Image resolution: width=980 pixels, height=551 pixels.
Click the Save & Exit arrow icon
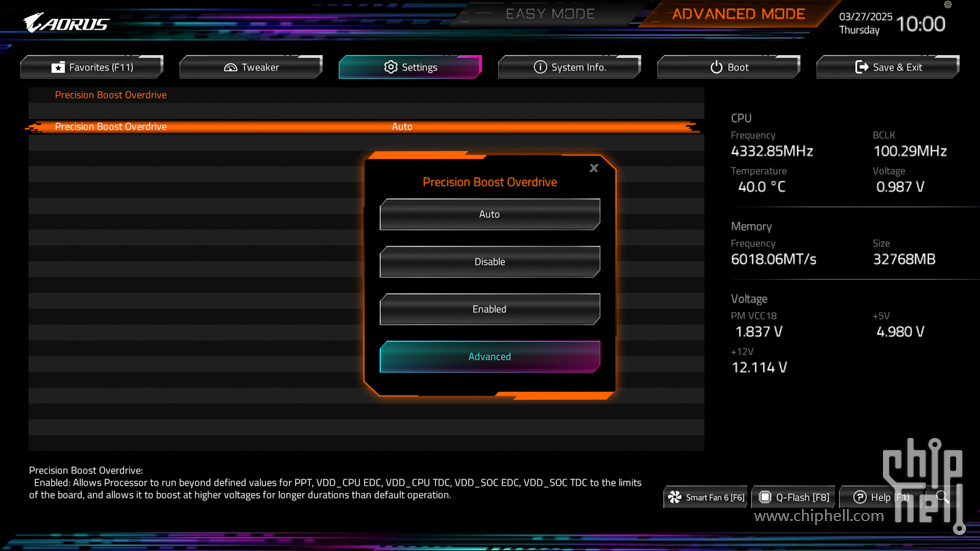861,67
